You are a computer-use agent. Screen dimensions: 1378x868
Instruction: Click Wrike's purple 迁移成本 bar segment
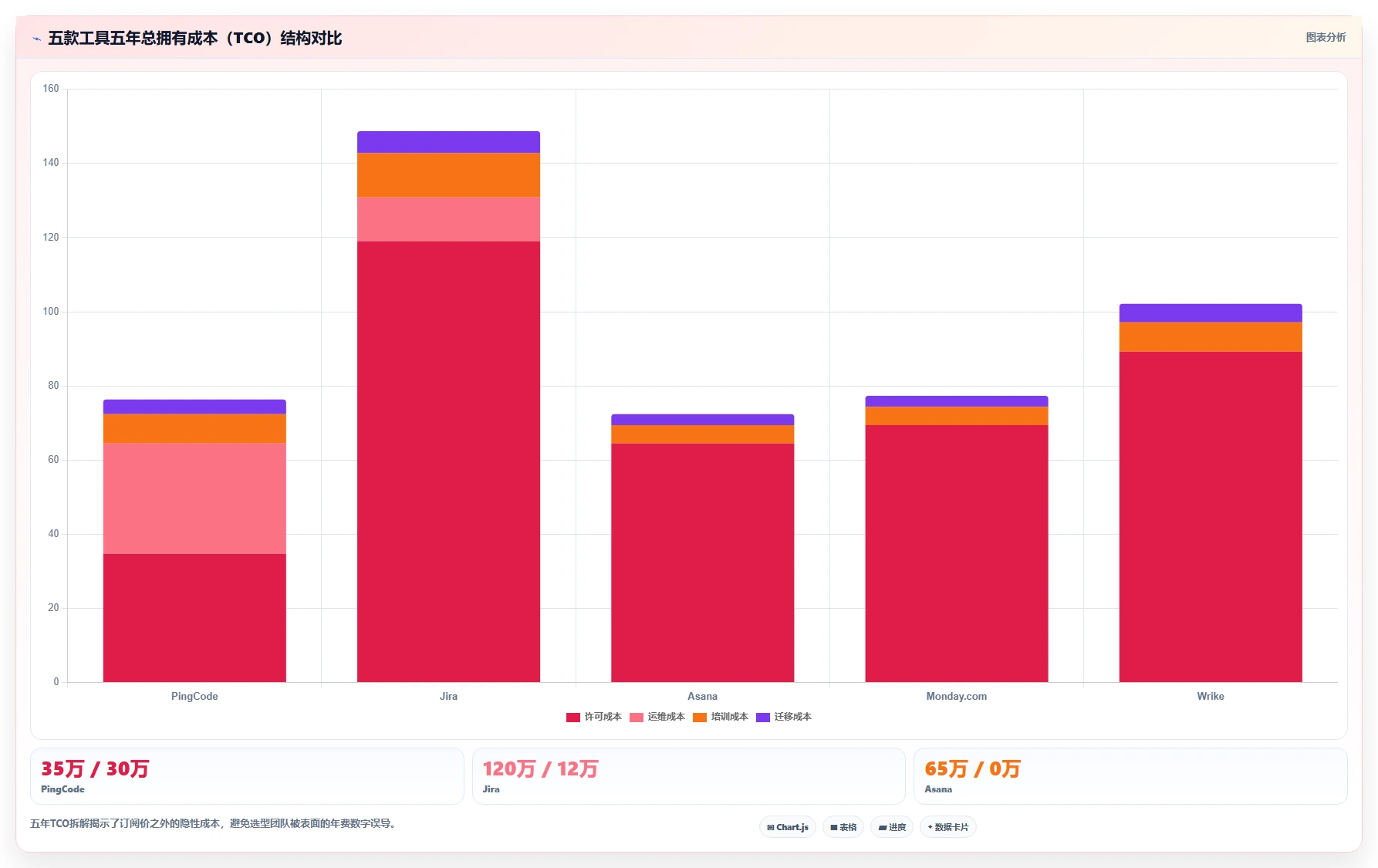pos(1211,313)
